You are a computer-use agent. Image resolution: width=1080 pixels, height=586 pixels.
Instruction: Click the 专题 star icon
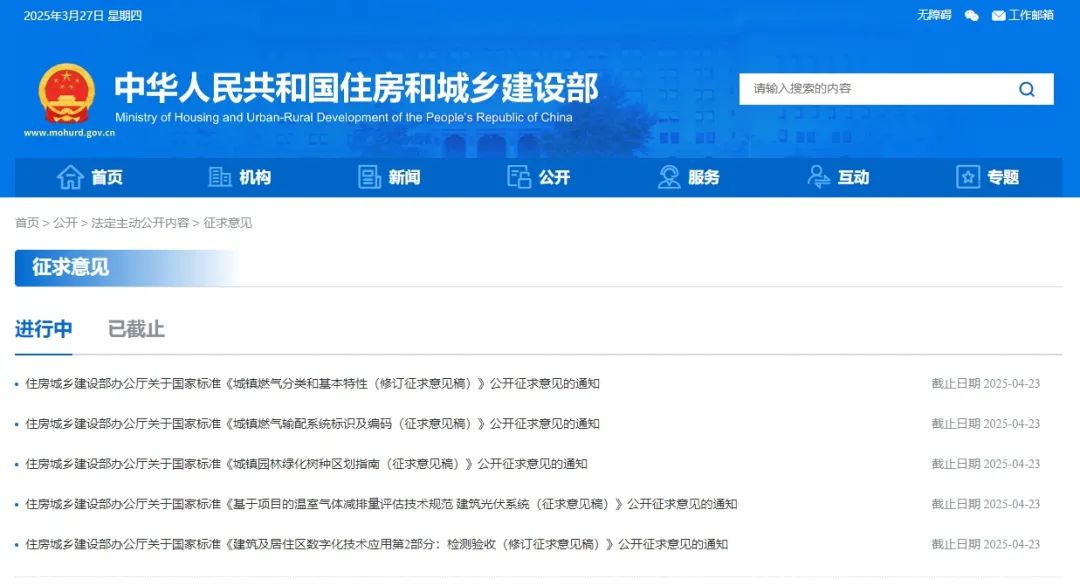pos(968,177)
